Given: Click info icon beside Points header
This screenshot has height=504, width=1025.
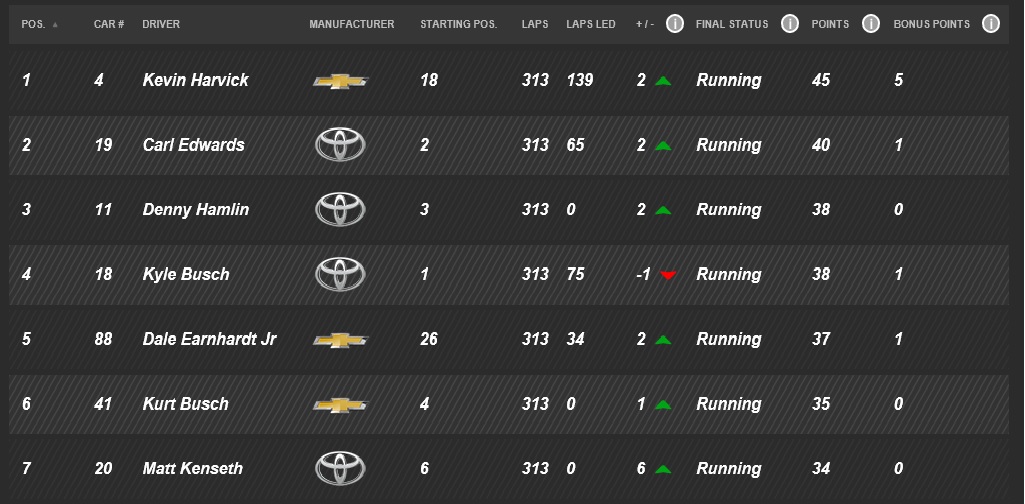Looking at the screenshot, I should click(870, 24).
